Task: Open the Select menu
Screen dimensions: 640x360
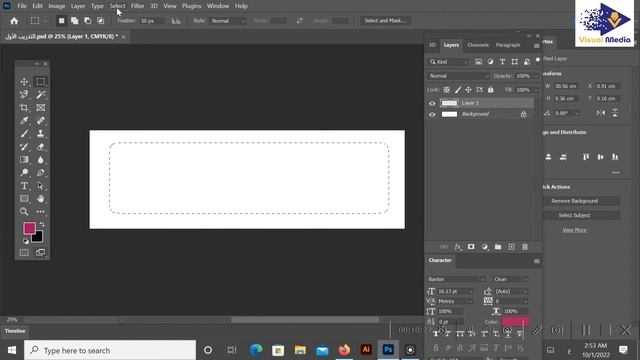Action: 117,6
